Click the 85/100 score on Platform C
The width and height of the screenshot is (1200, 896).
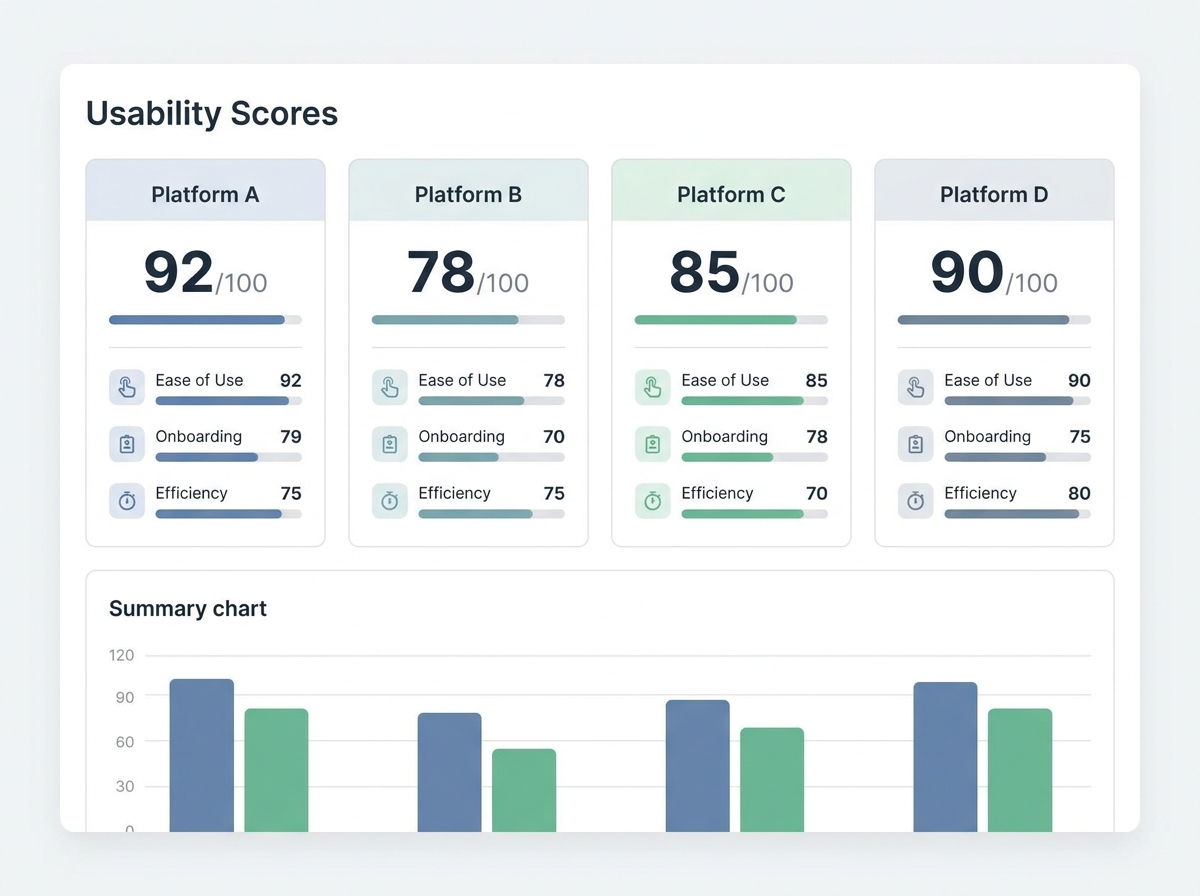(731, 272)
